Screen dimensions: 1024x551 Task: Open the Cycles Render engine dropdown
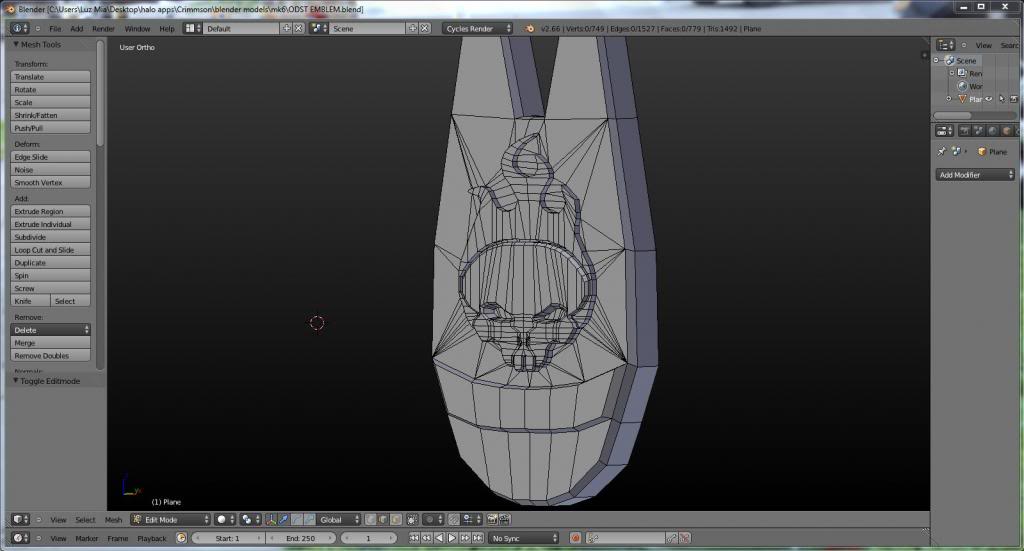(477, 29)
